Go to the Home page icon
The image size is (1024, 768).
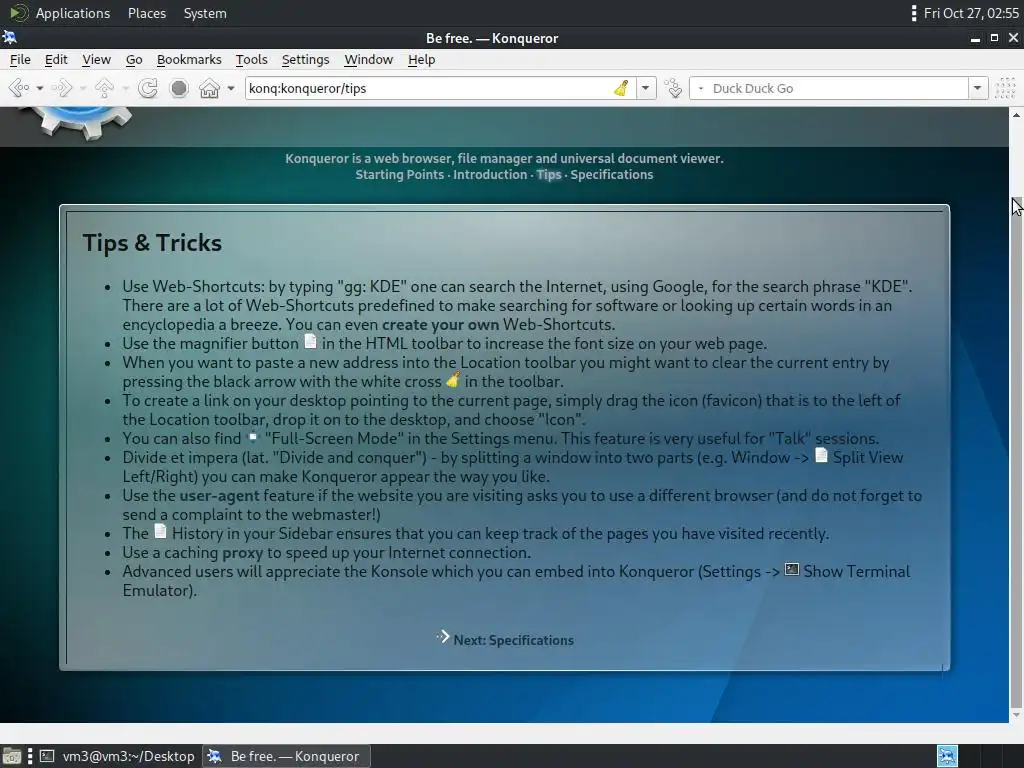pyautogui.click(x=209, y=88)
